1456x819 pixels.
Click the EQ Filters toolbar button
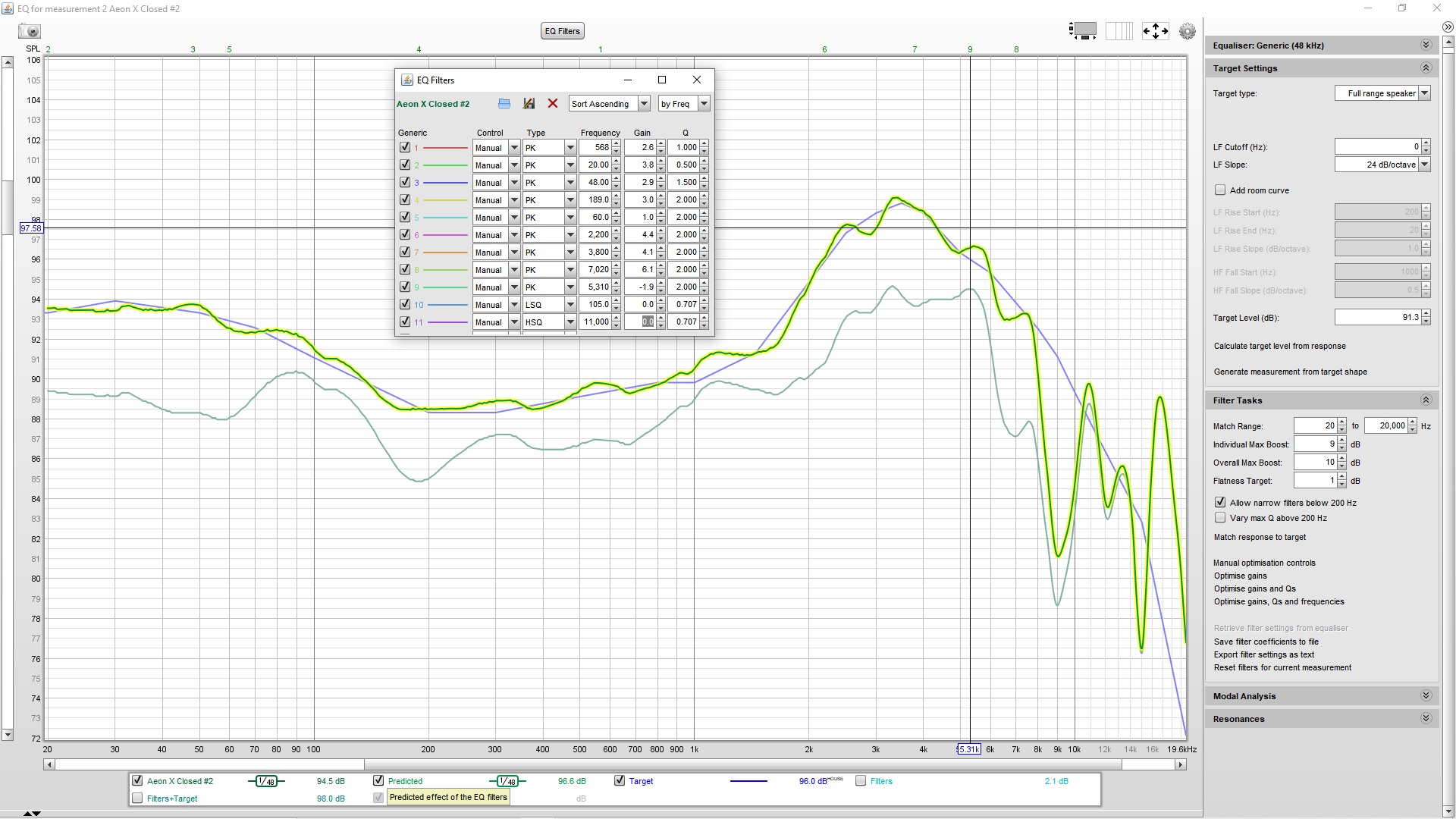coord(562,30)
